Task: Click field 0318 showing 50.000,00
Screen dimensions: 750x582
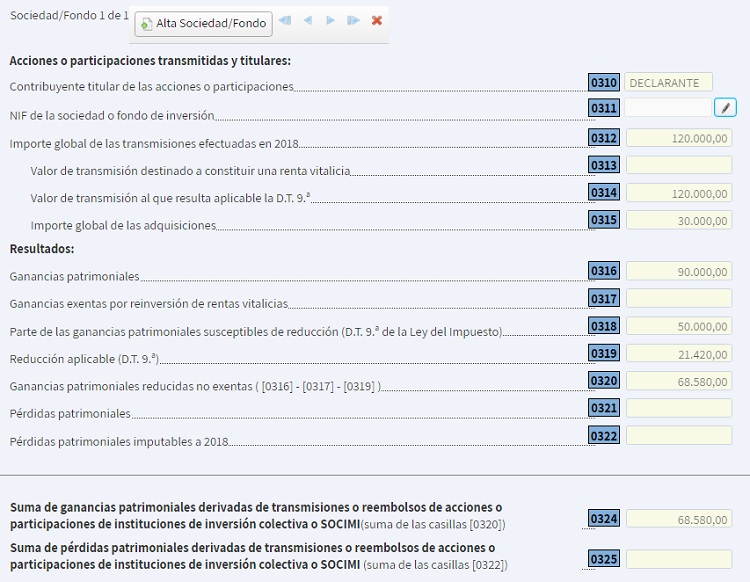Action: (x=679, y=326)
